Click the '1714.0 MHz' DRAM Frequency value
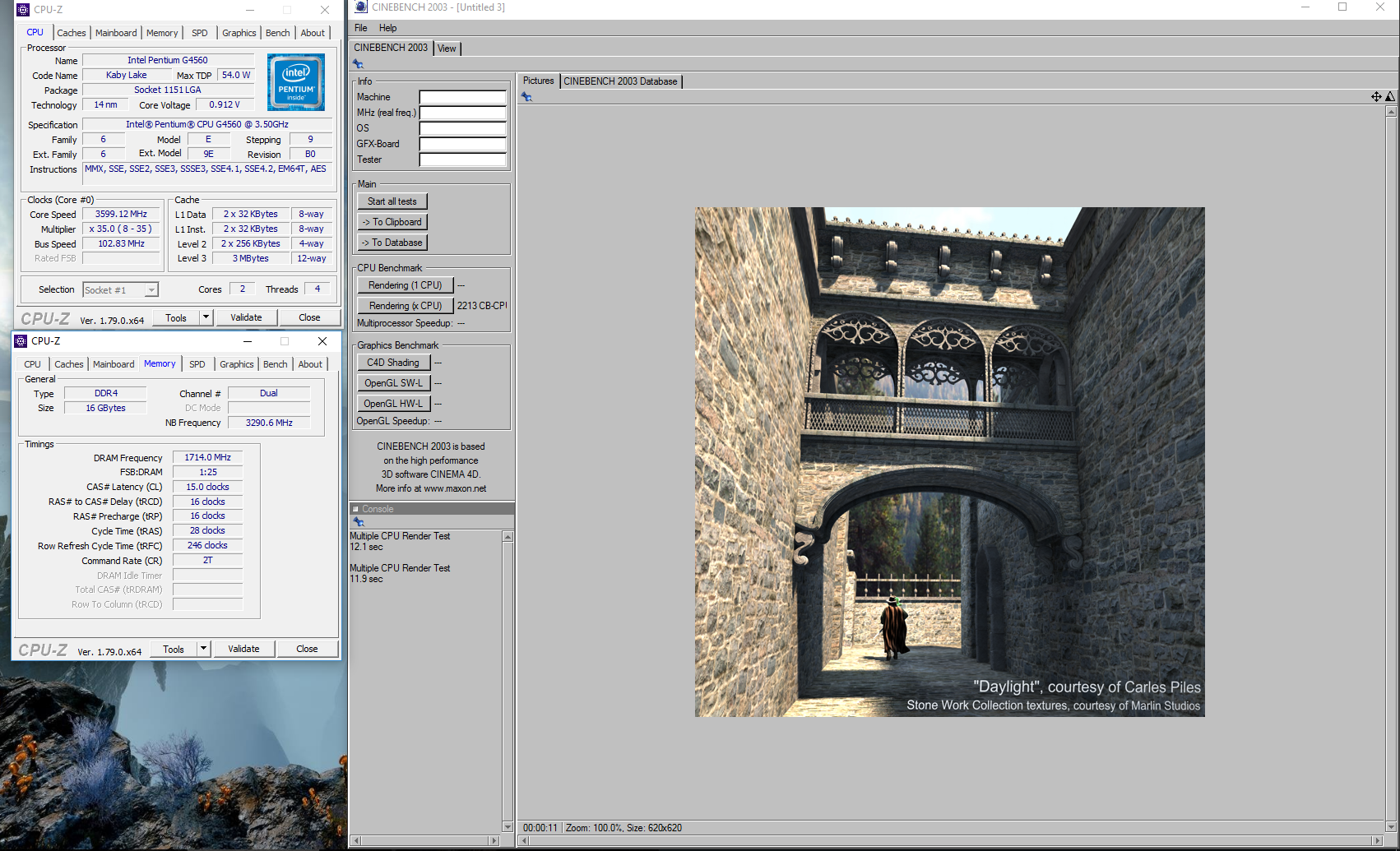This screenshot has width=1400, height=851. point(207,457)
